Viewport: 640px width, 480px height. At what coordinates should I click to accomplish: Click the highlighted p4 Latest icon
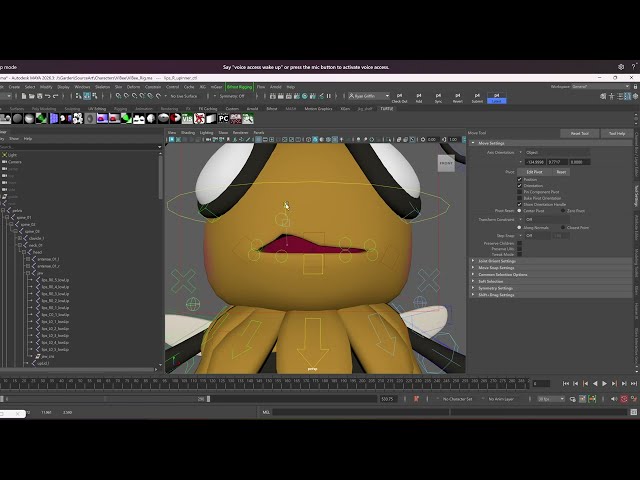(497, 98)
